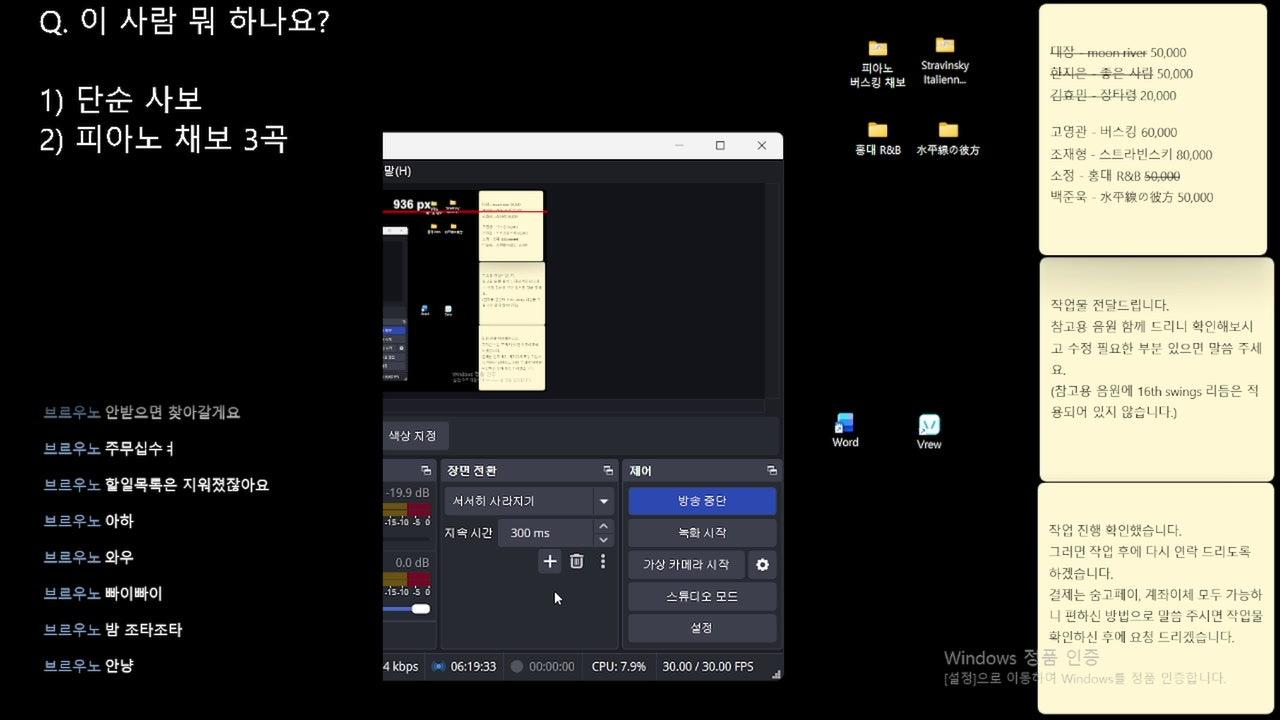The width and height of the screenshot is (1280, 720).
Task: Add a scene transition with the plus icon
Action: point(549,562)
